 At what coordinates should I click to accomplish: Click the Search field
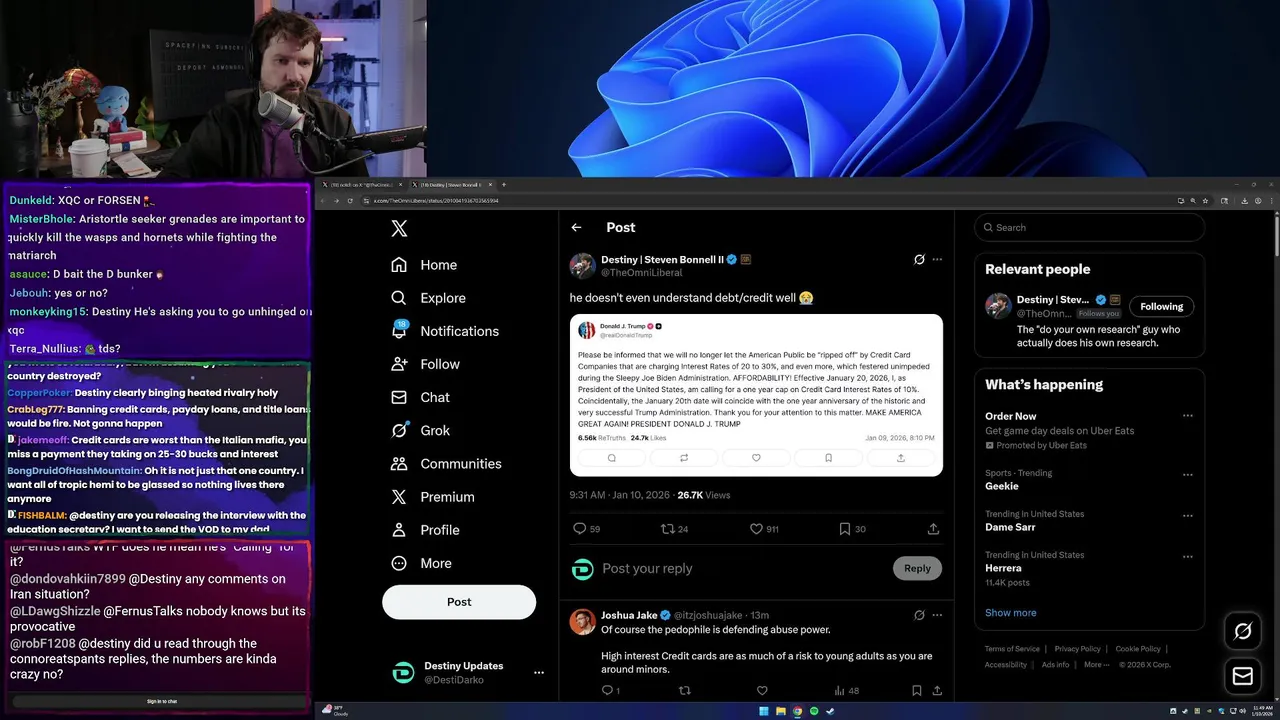click(x=1090, y=227)
